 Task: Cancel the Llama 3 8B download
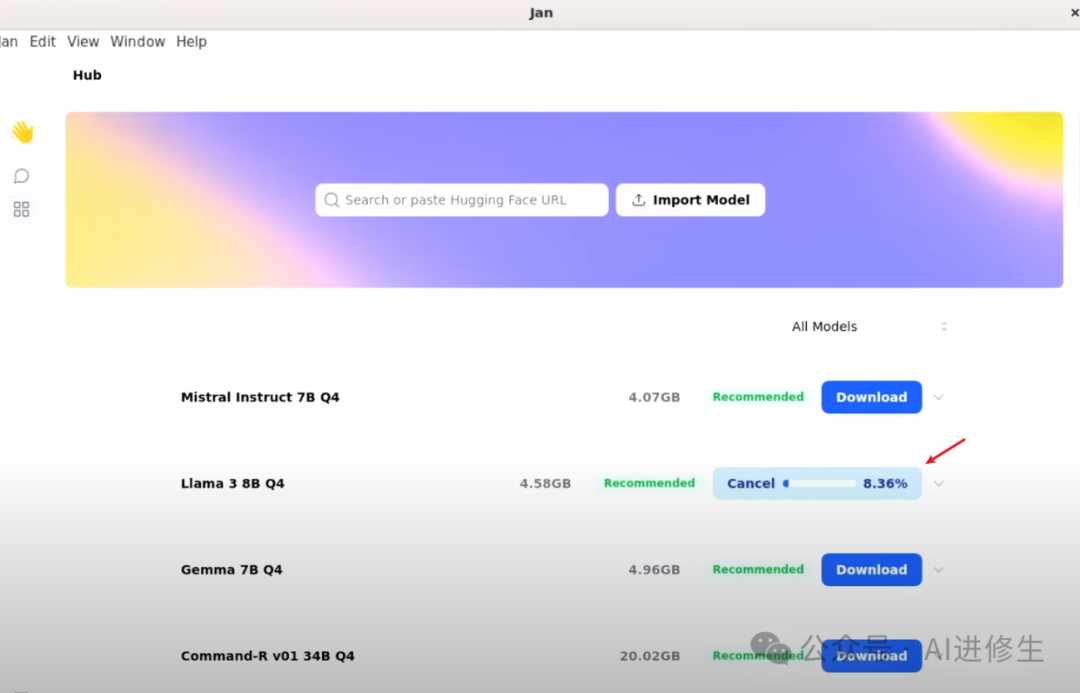(750, 484)
